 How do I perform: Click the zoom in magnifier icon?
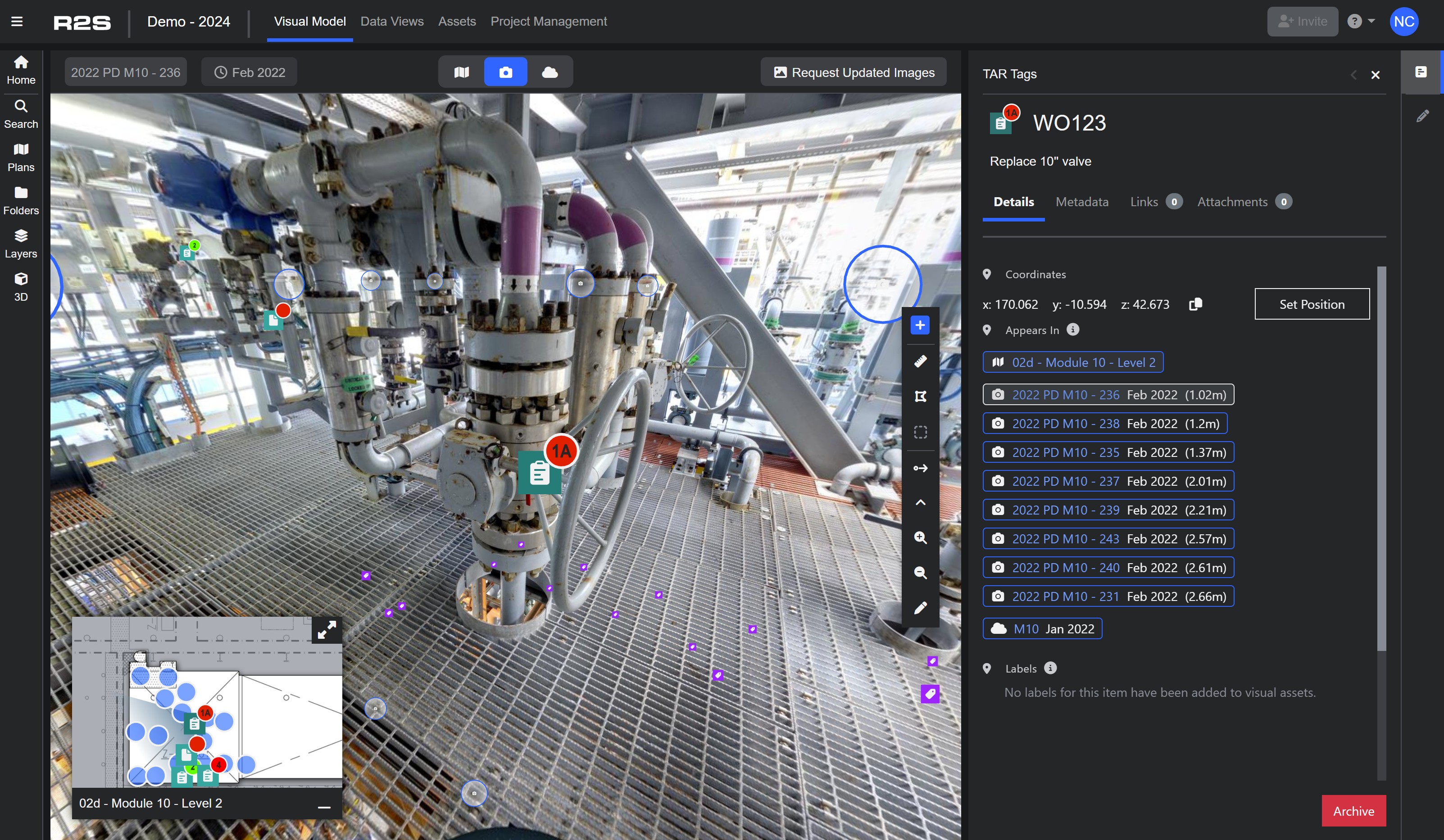(x=920, y=537)
